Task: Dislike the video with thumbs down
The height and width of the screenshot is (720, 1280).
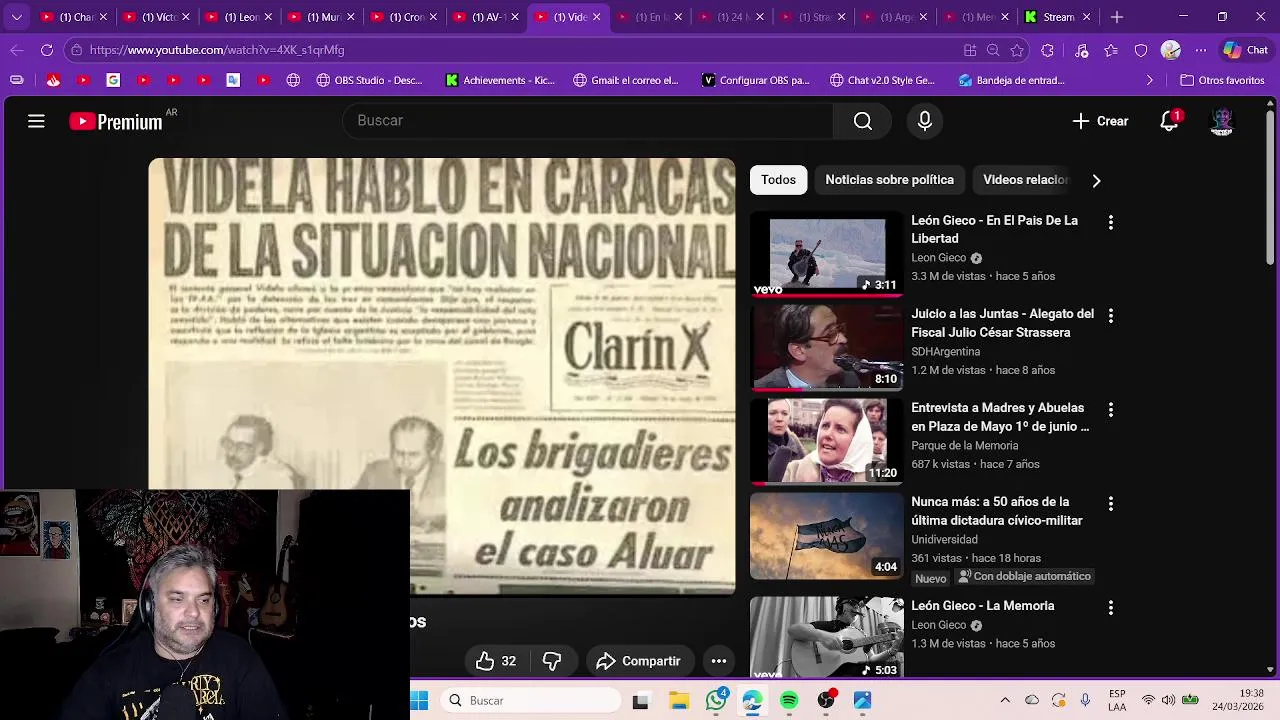Action: click(x=552, y=661)
